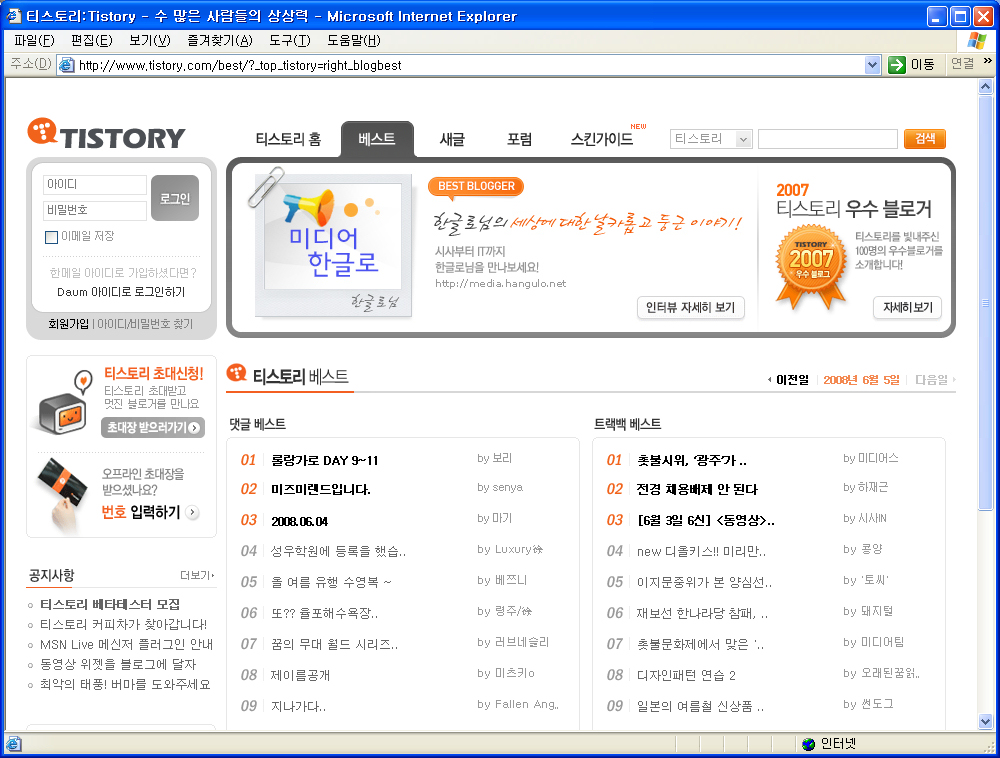Select the 베스트 tab

coord(377,138)
